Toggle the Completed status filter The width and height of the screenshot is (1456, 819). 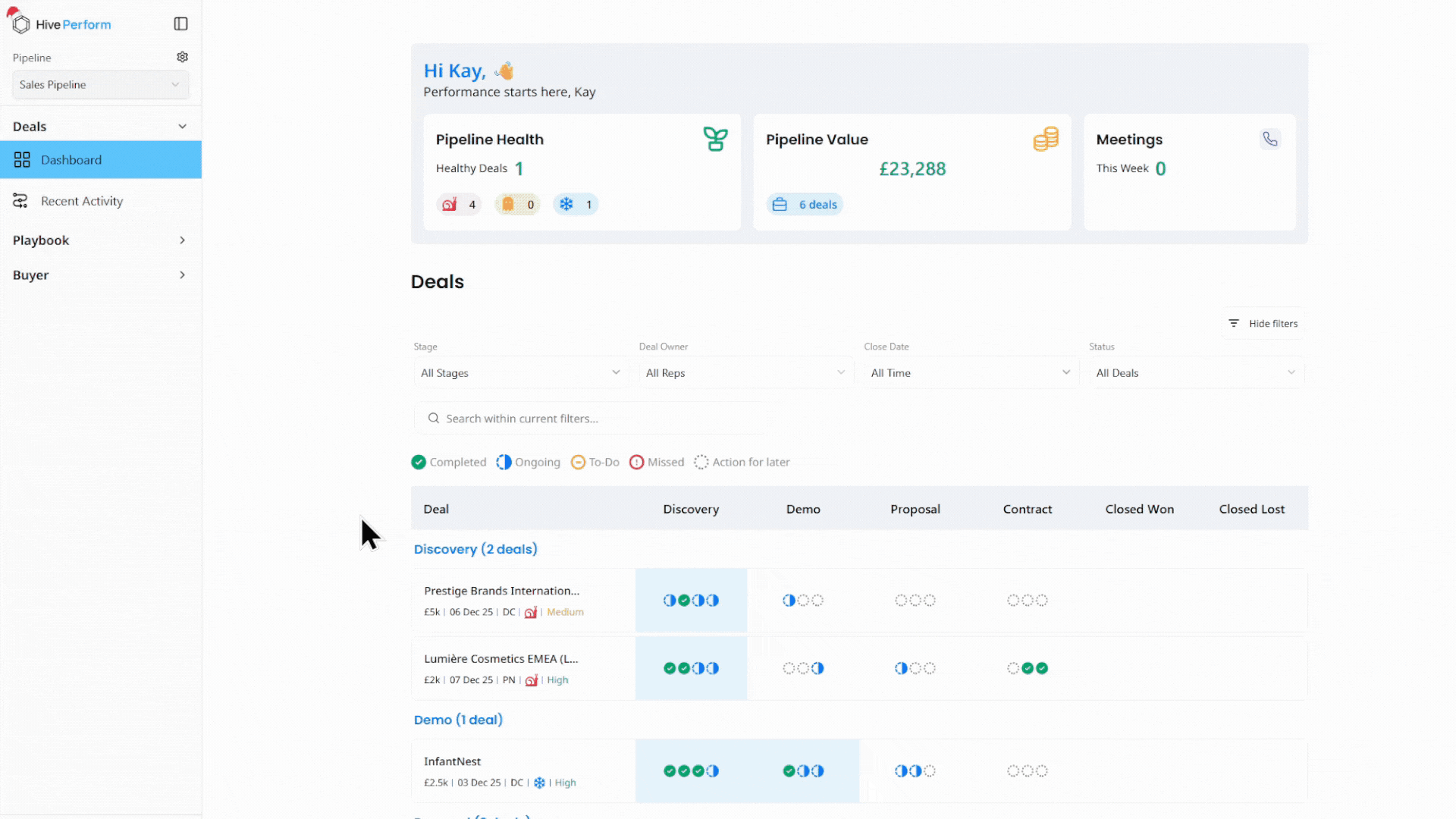pyautogui.click(x=449, y=462)
